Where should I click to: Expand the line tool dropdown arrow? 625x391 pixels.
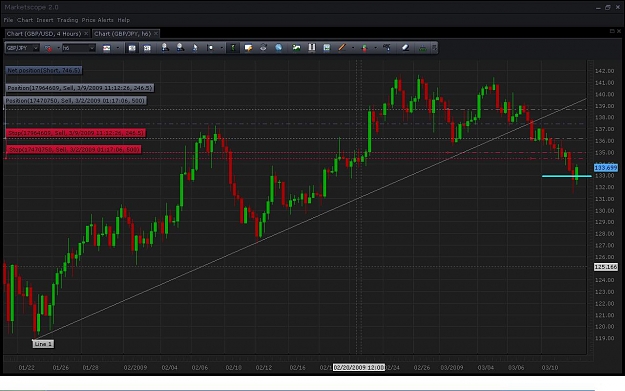point(353,48)
